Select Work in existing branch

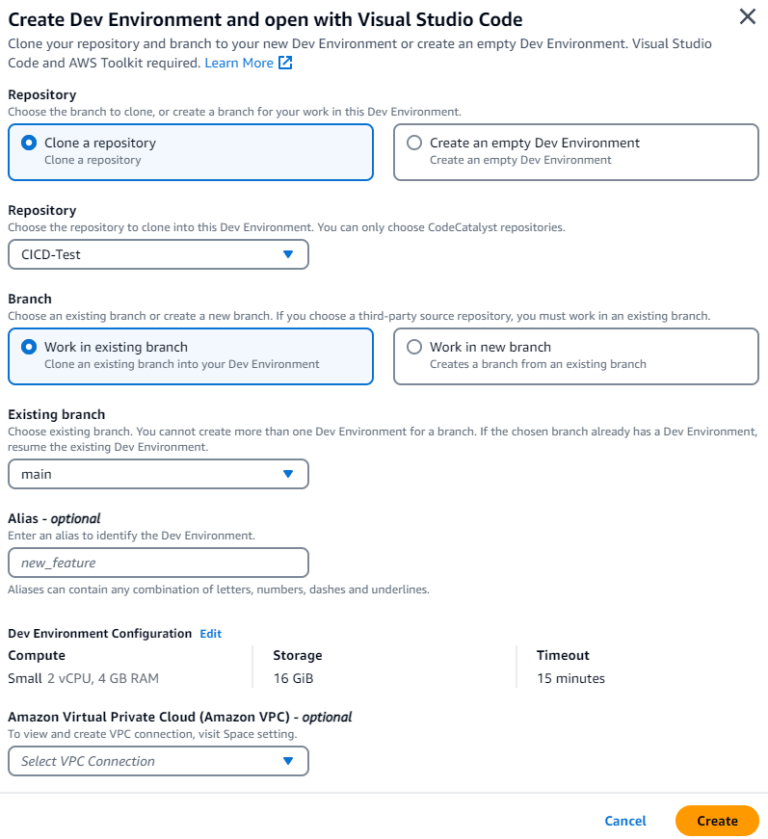click(x=29, y=348)
